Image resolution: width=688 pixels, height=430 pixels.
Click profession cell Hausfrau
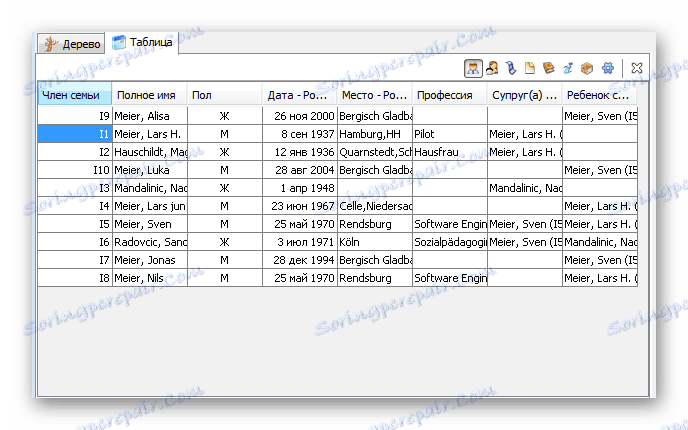tap(450, 152)
